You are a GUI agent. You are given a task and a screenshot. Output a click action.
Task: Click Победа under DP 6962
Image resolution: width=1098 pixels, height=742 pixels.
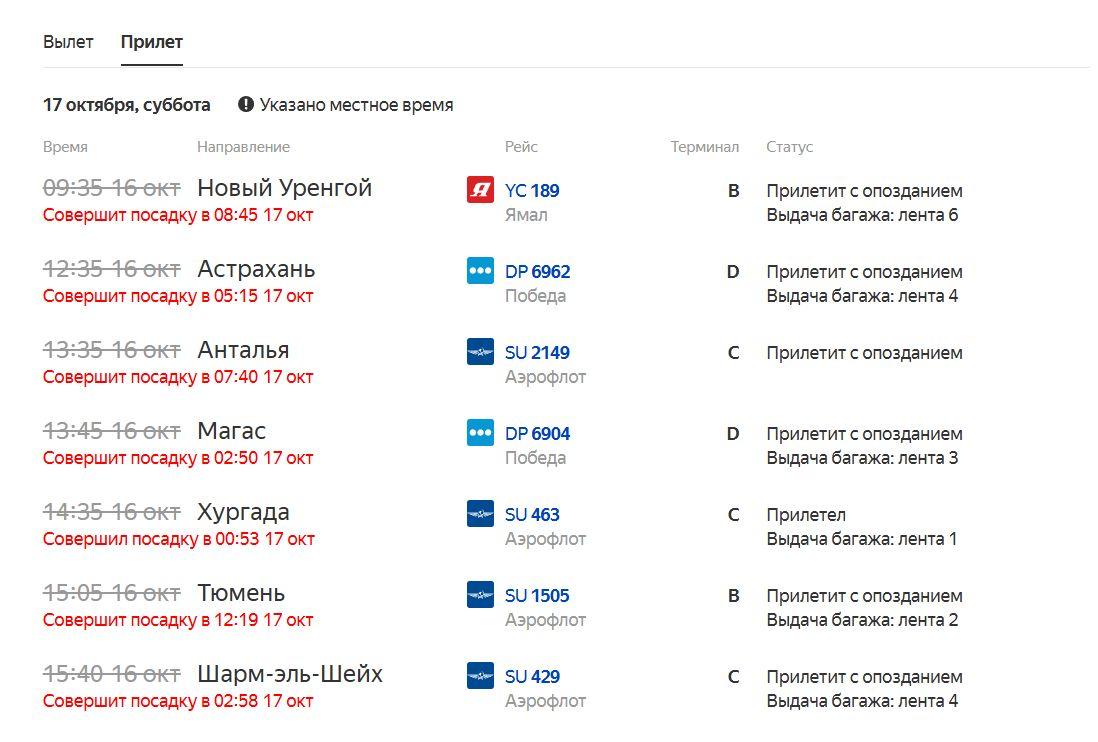click(x=536, y=296)
